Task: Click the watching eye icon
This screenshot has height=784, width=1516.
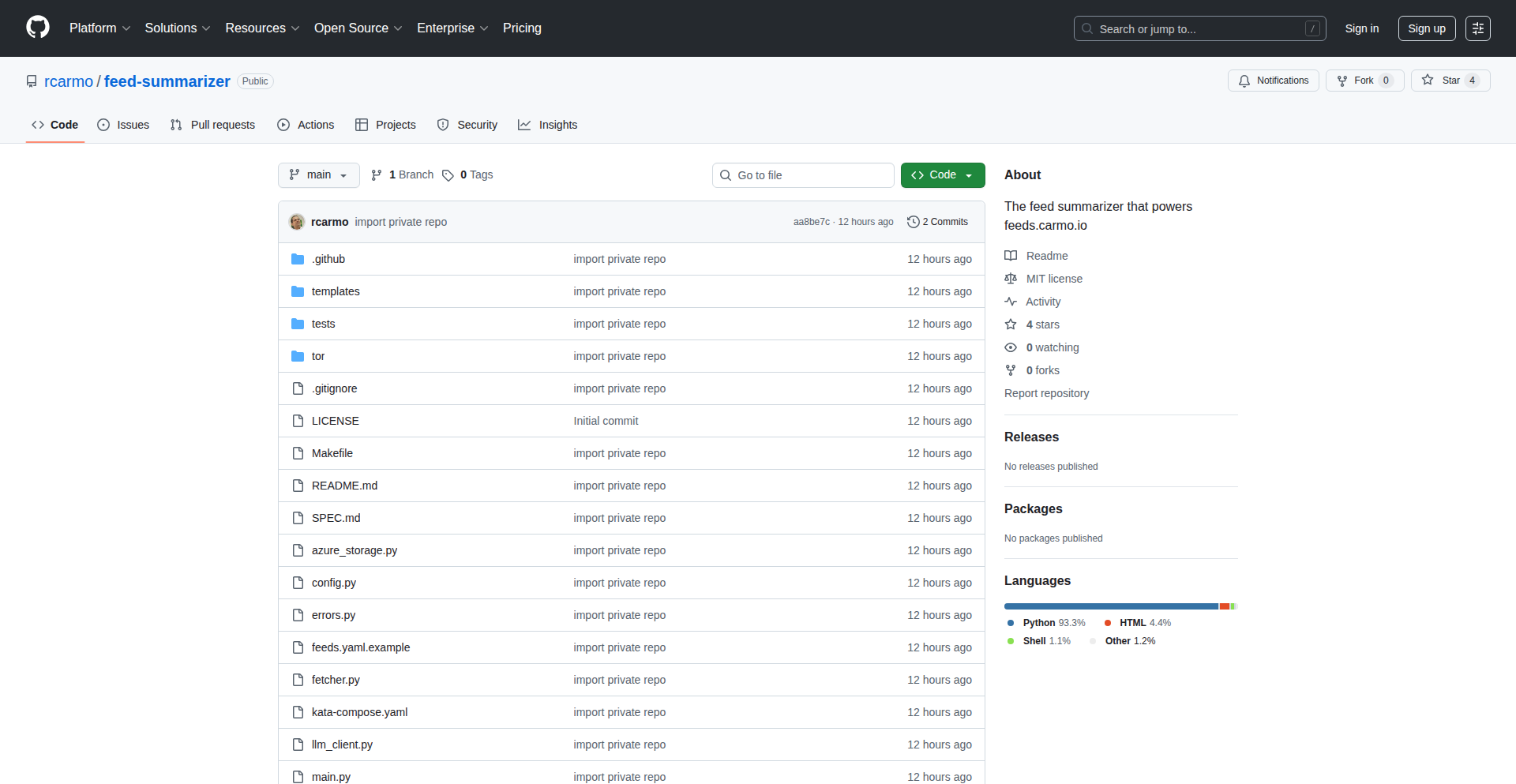Action: click(1011, 347)
